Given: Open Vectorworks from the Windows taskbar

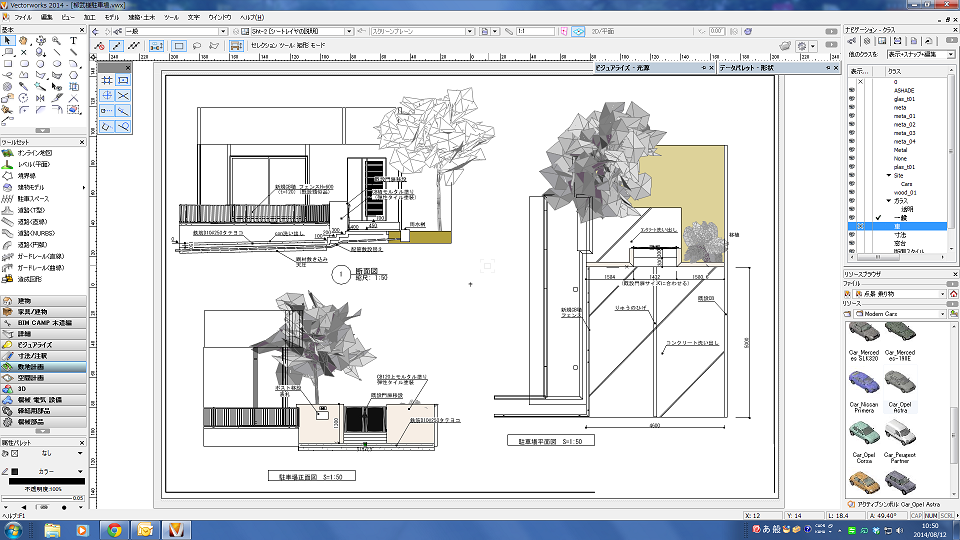Looking at the screenshot, I should pyautogui.click(x=176, y=529).
